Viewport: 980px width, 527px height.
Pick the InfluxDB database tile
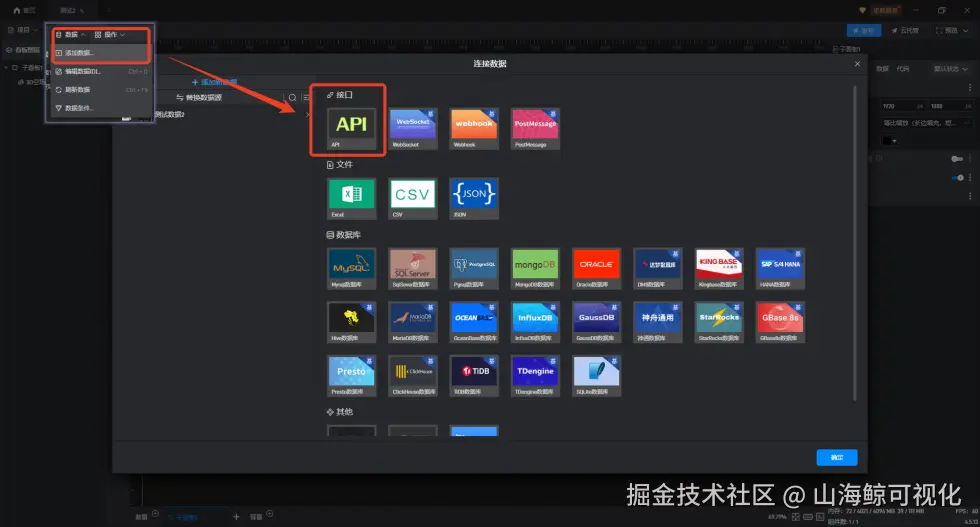coord(536,323)
